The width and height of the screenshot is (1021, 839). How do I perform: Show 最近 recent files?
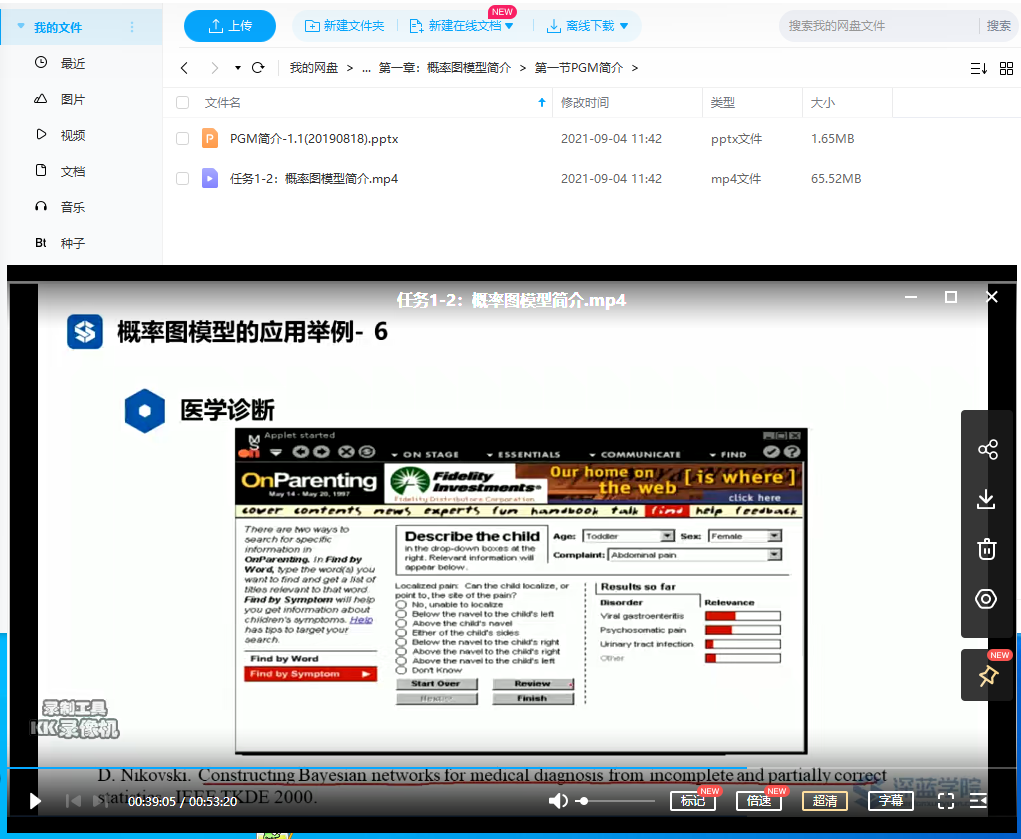point(73,63)
